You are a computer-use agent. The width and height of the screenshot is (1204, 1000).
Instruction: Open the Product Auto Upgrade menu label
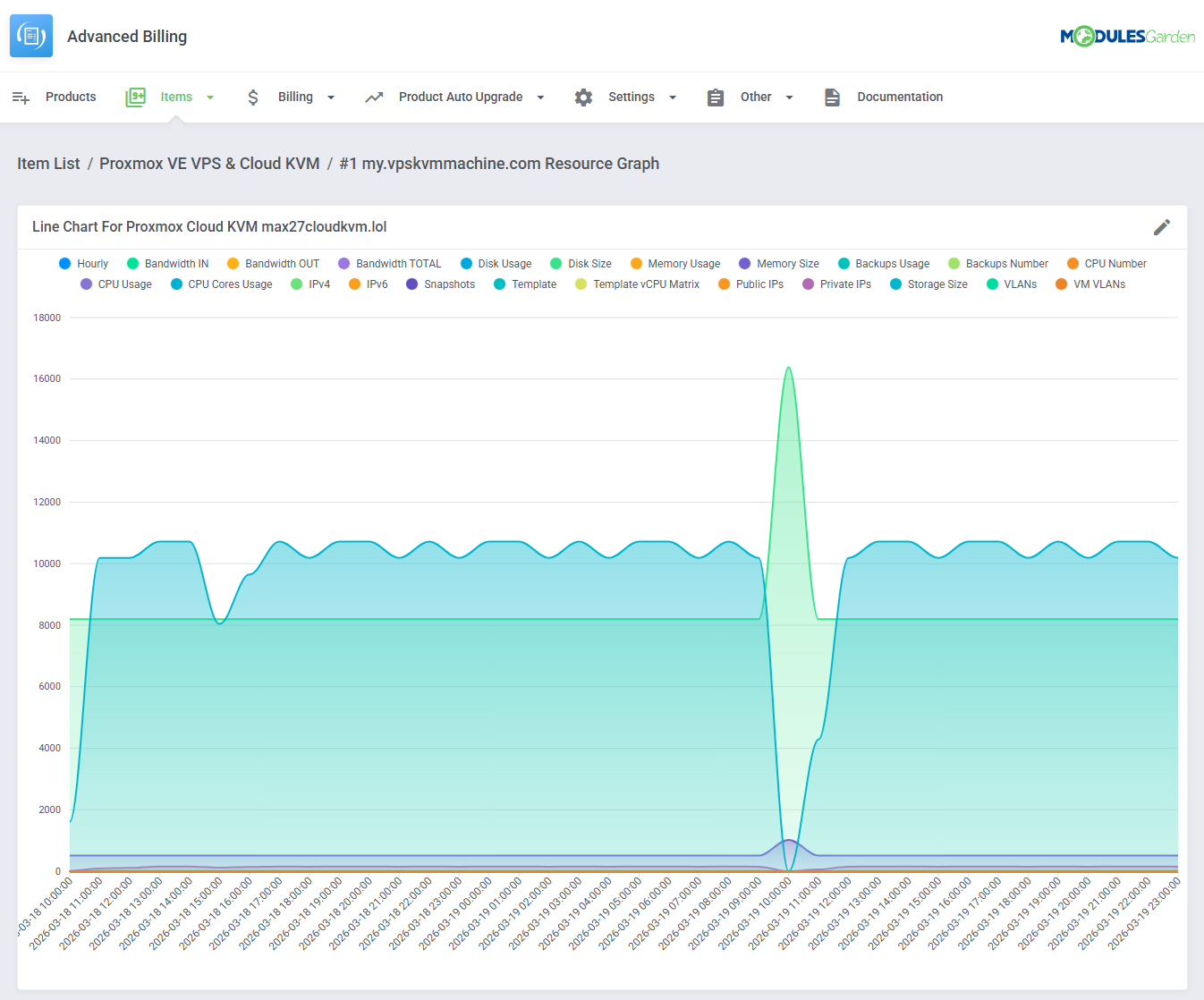click(x=461, y=97)
